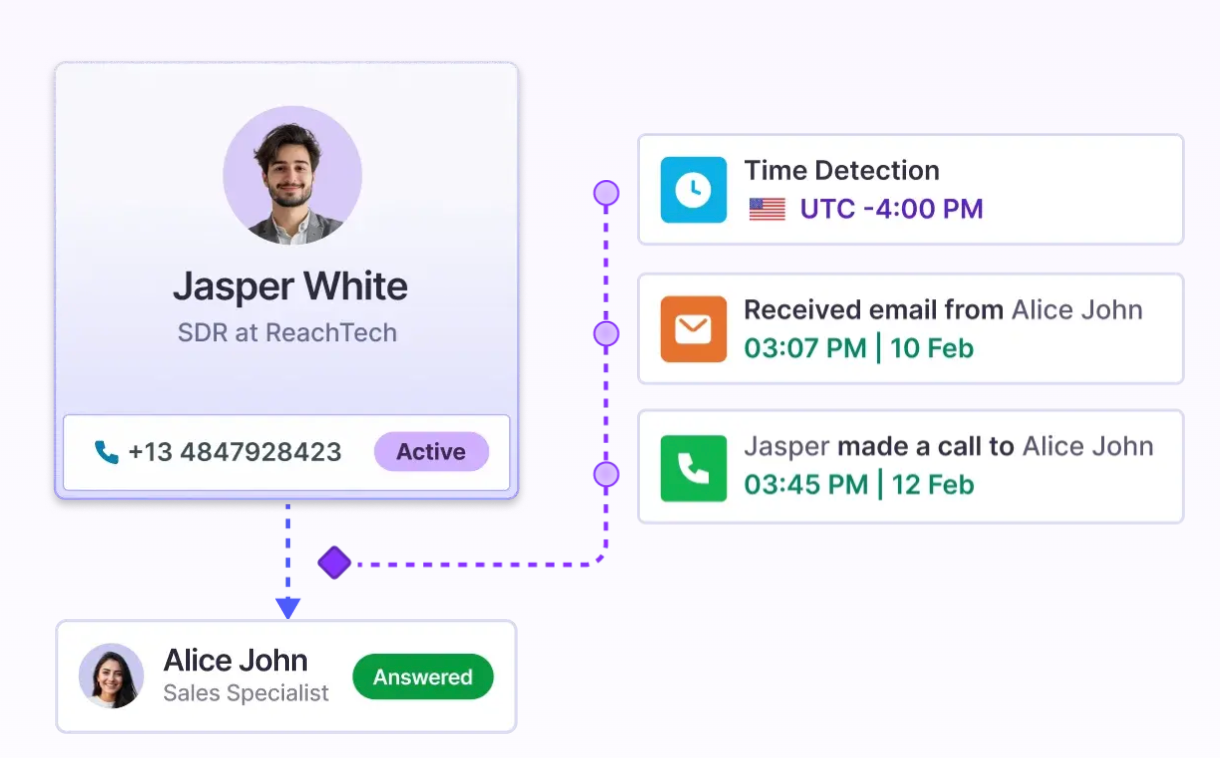Select the timeline marker beside Time Detection
The image size is (1220, 758).
click(606, 193)
